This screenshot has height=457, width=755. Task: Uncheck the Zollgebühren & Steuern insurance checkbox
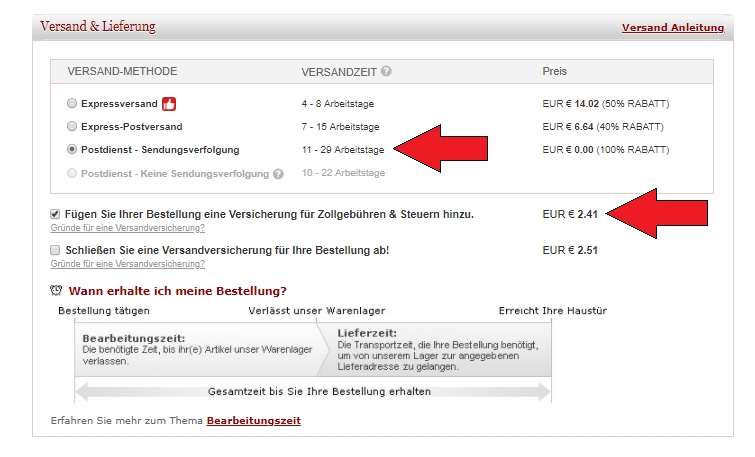click(x=55, y=214)
